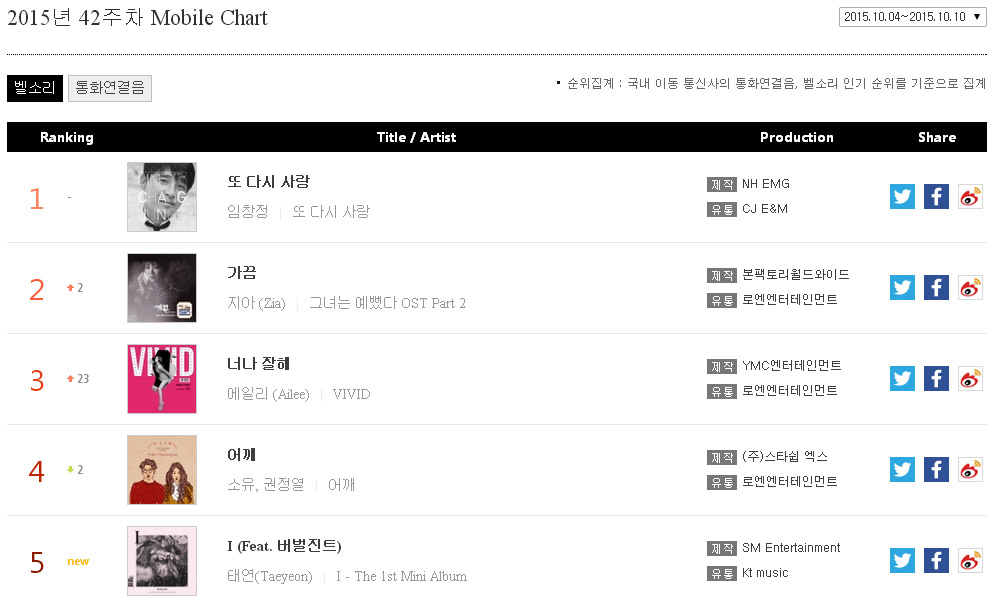Click the 임창정 album cover thumbnail

click(162, 197)
